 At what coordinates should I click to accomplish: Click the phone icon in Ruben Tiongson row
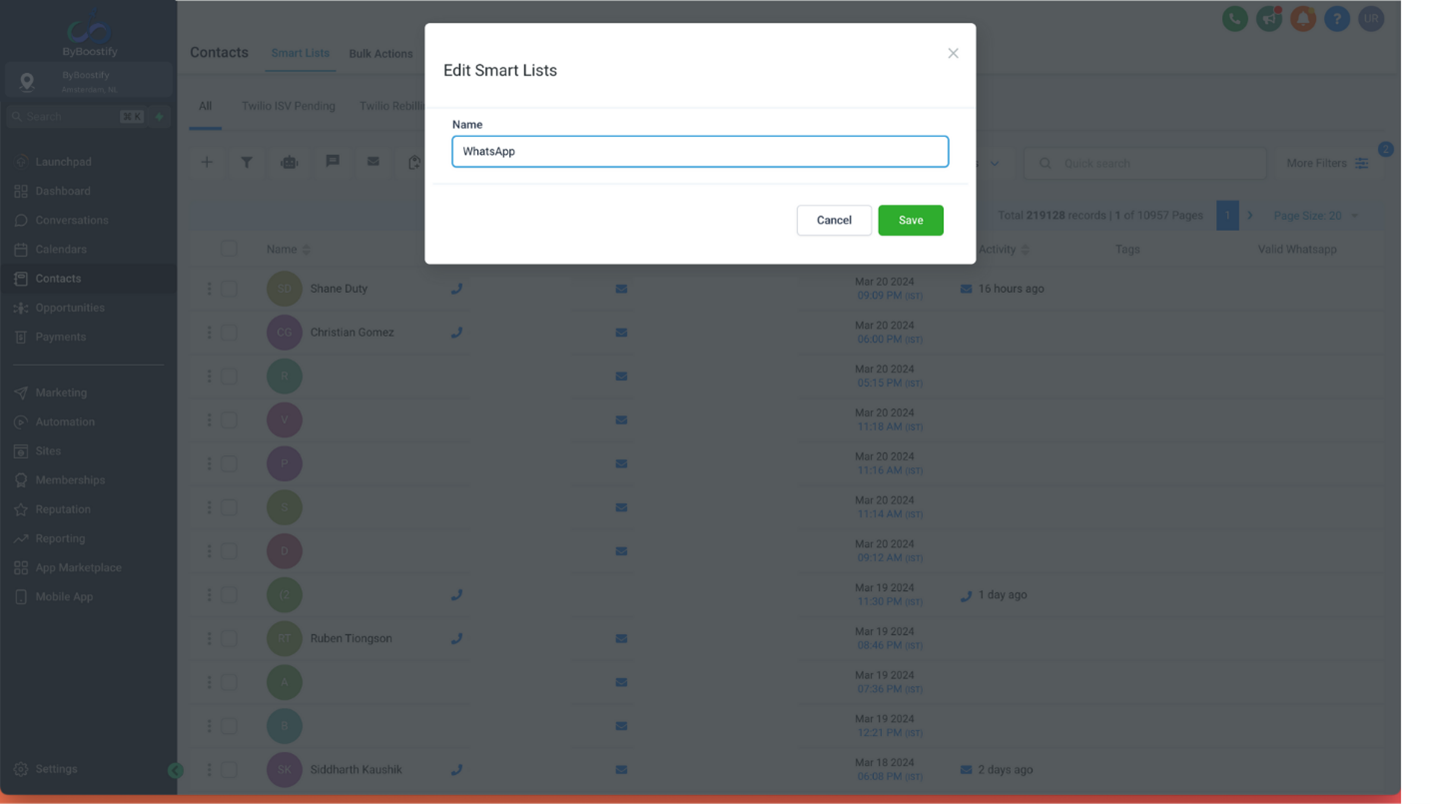tap(457, 638)
